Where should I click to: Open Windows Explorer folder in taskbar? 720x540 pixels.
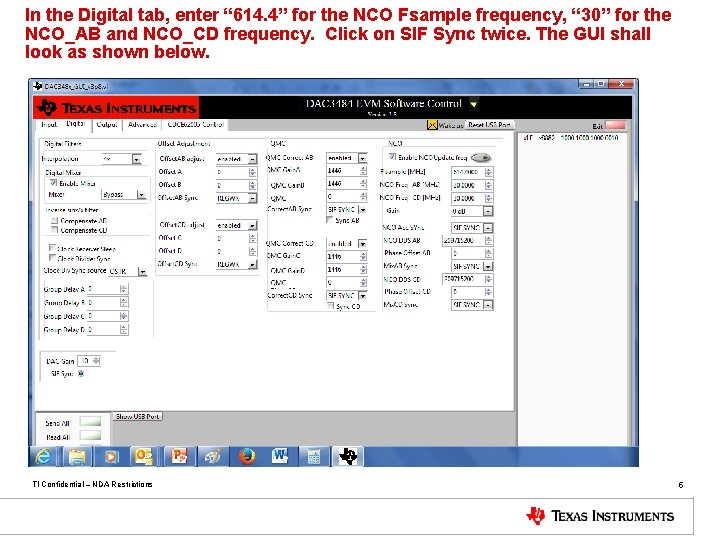pyautogui.click(x=77, y=456)
